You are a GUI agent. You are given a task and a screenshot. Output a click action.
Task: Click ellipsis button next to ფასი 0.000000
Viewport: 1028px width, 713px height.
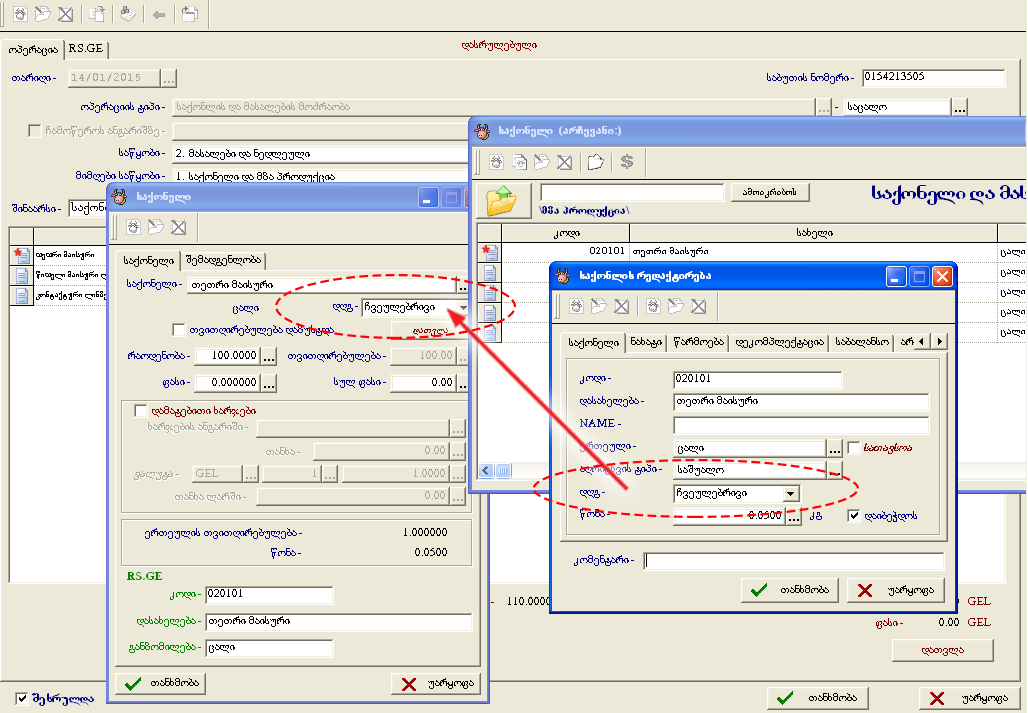pyautogui.click(x=269, y=382)
